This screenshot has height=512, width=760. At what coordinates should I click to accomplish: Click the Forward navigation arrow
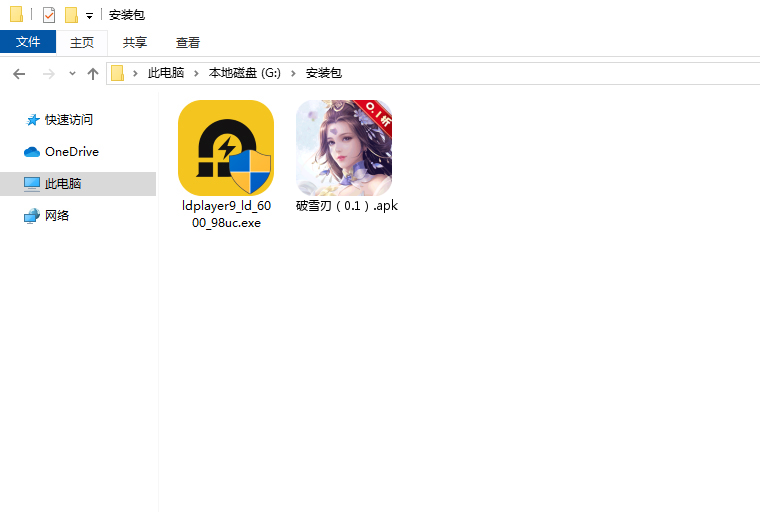pyautogui.click(x=48, y=73)
